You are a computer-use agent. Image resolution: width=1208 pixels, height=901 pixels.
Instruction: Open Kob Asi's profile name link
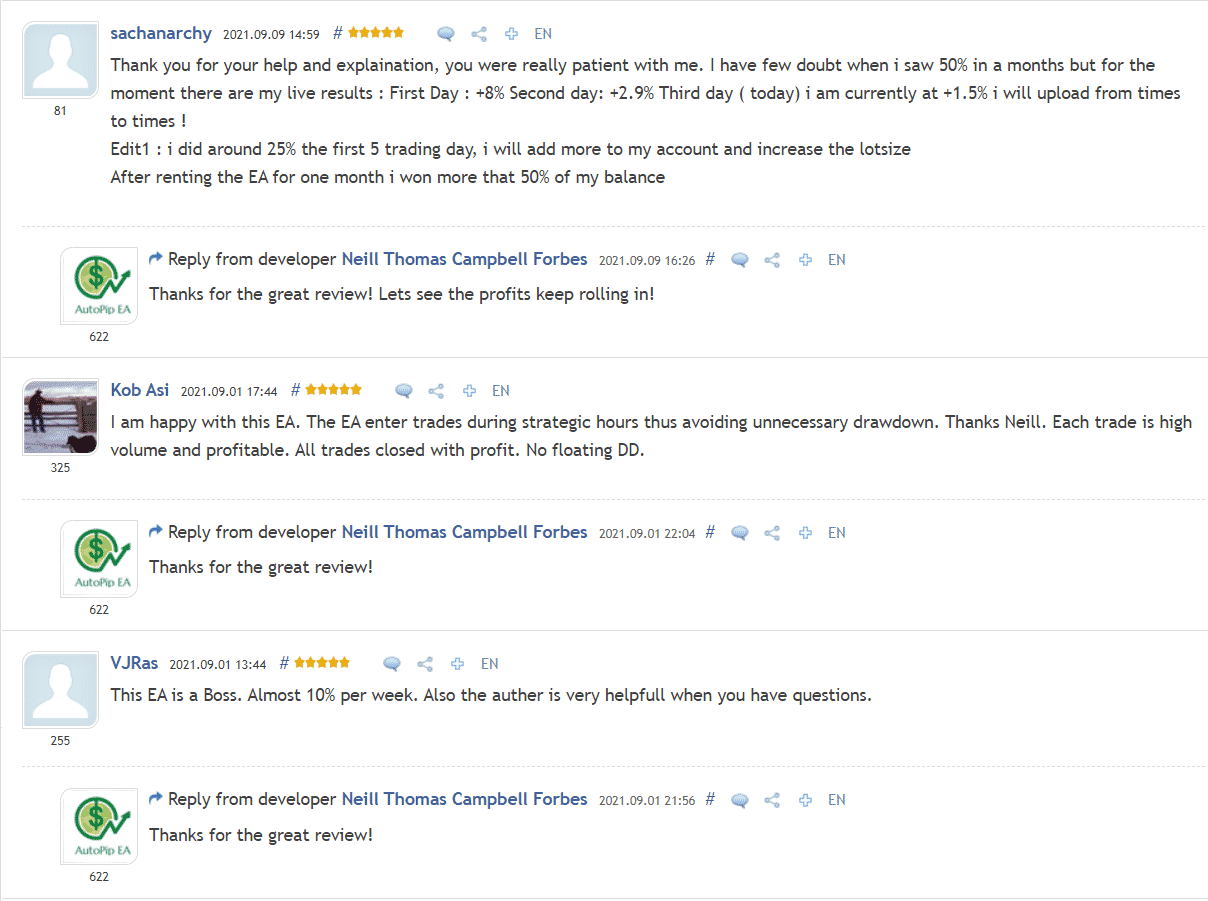point(140,390)
